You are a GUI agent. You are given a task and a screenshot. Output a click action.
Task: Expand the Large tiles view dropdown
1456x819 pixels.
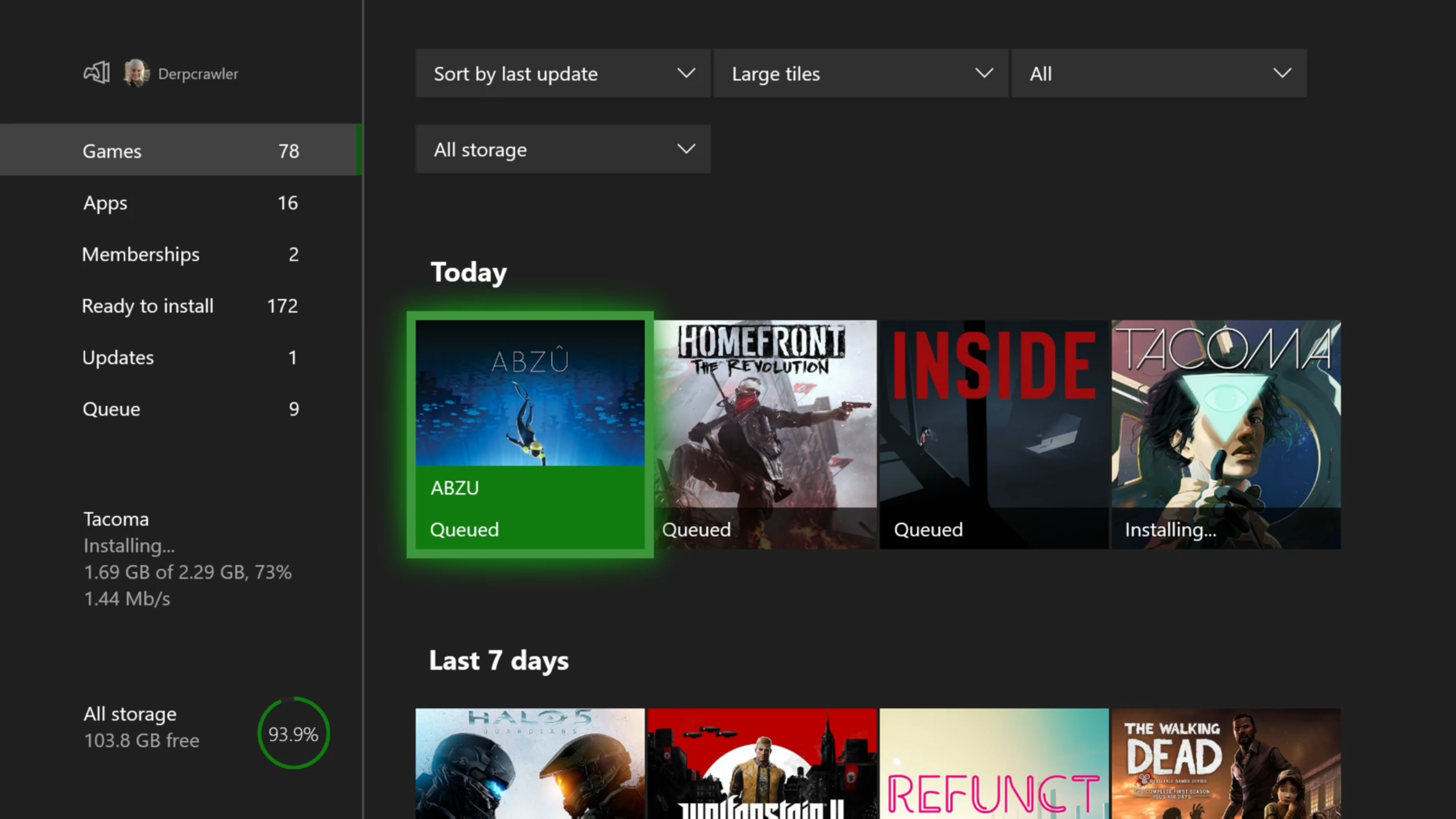(861, 73)
